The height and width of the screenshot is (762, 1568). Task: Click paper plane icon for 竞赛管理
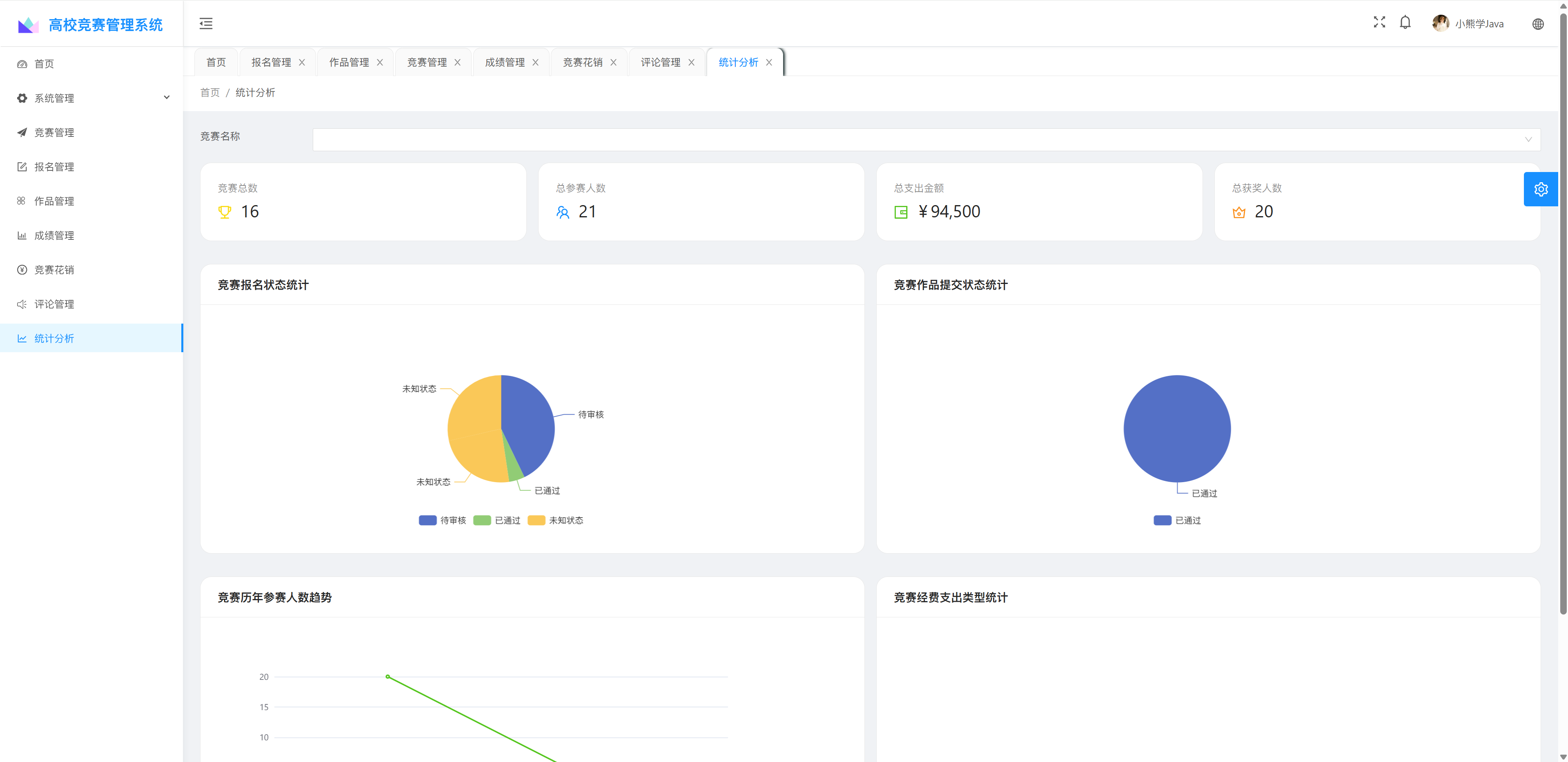point(22,132)
